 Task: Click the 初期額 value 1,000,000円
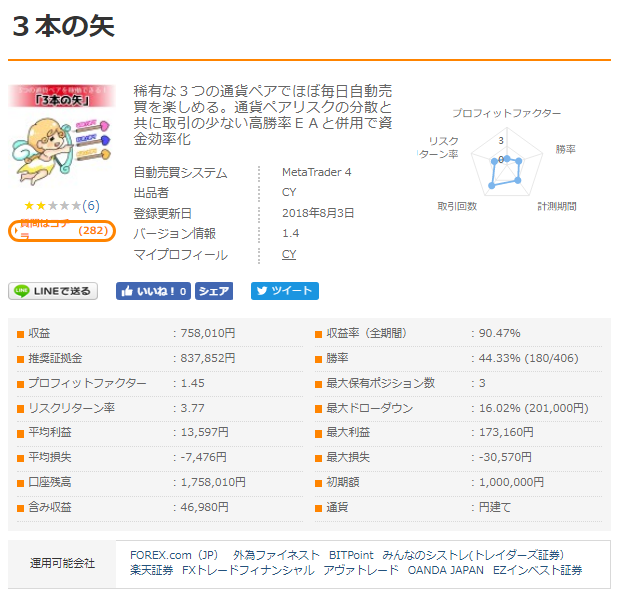click(x=511, y=482)
